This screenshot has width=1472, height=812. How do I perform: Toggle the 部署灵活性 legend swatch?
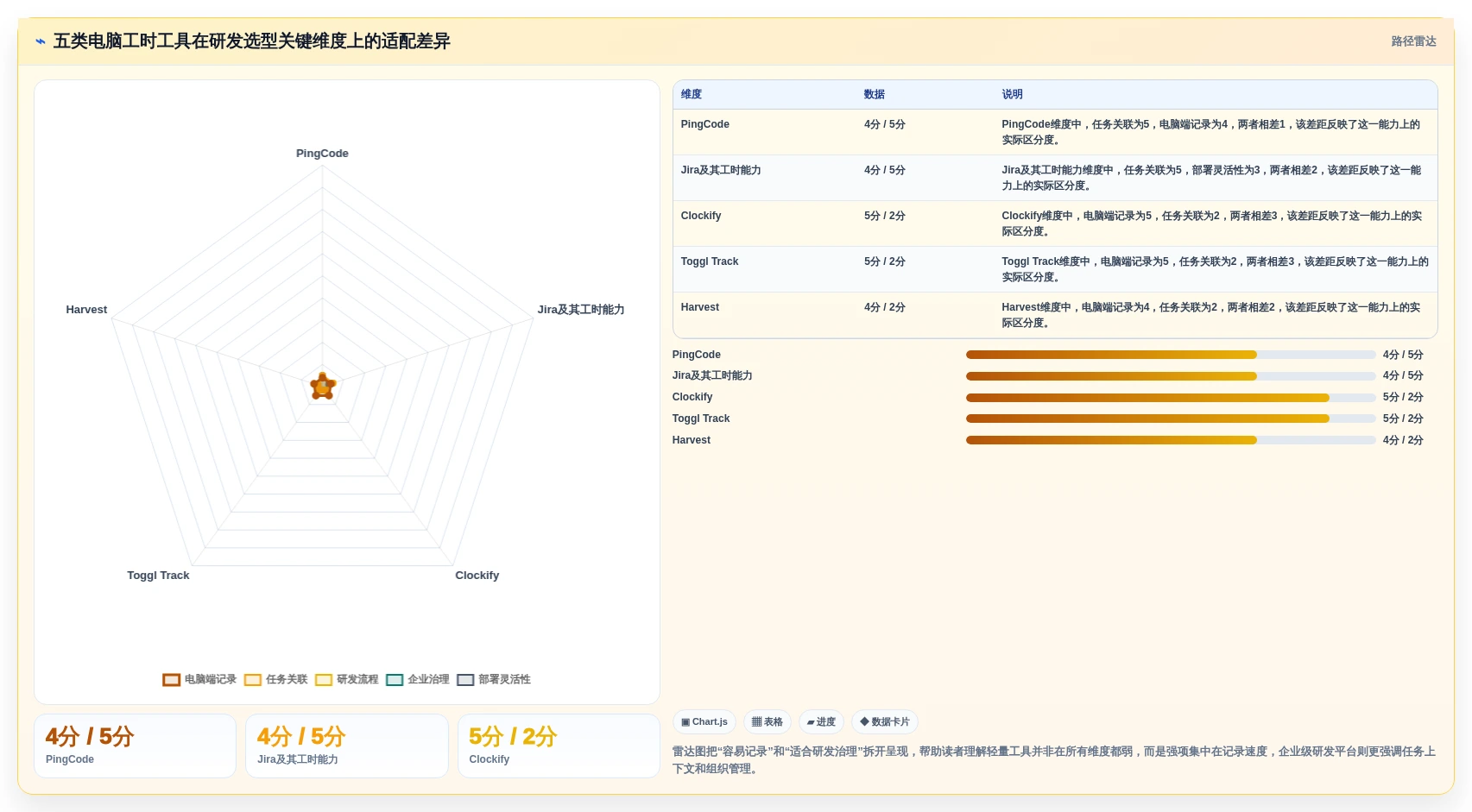(465, 680)
